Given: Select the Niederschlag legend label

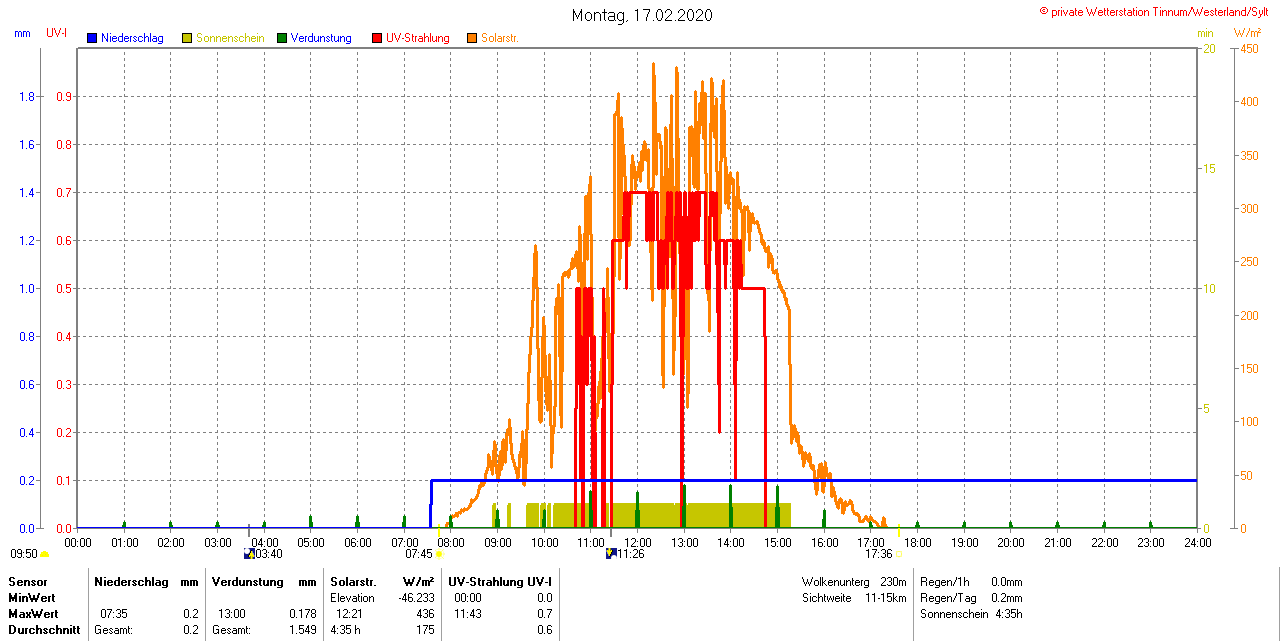Looking at the screenshot, I should click(x=132, y=38).
